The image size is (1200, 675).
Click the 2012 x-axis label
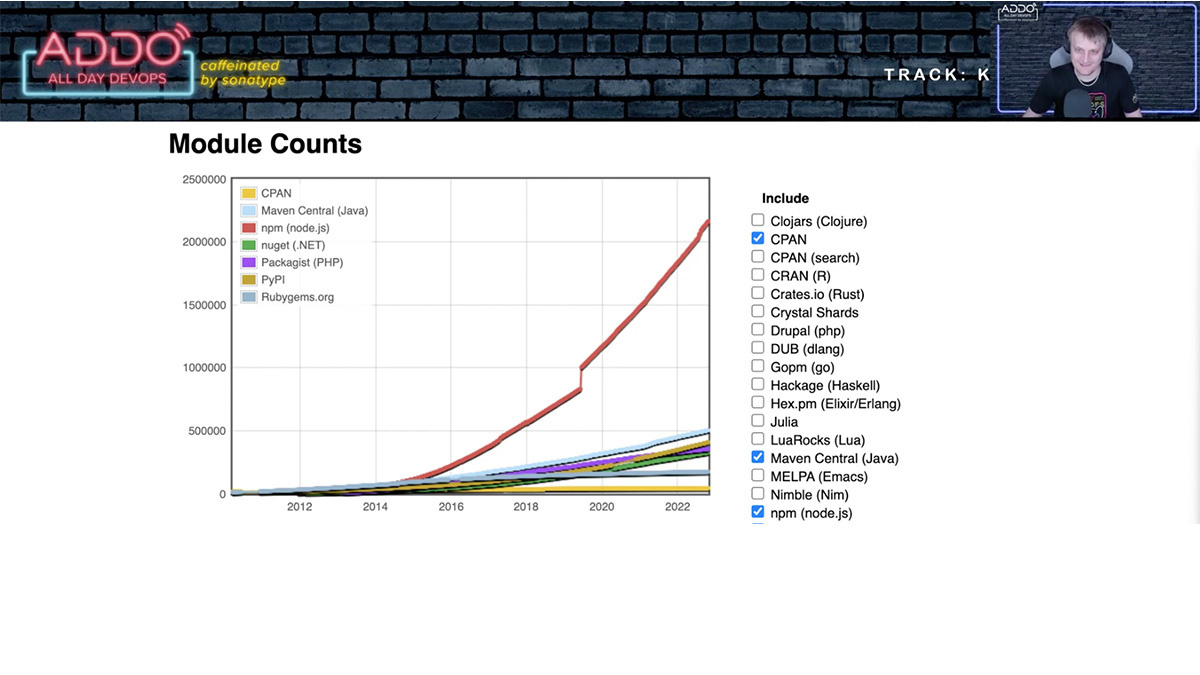(299, 507)
